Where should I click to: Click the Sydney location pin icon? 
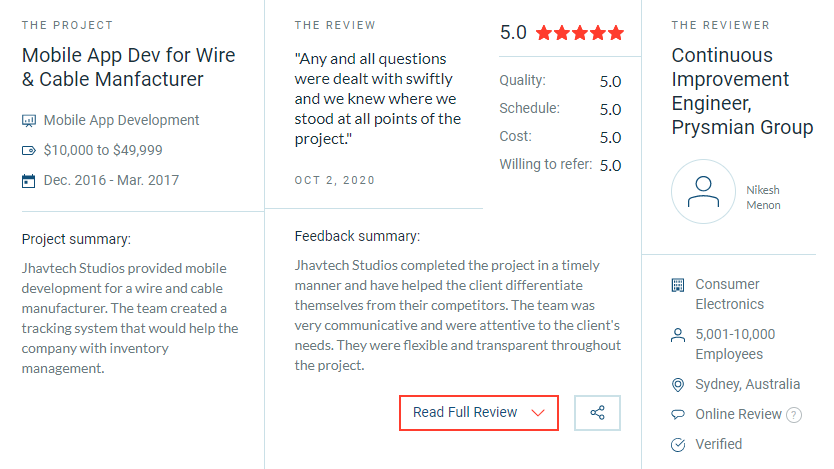tap(678, 385)
